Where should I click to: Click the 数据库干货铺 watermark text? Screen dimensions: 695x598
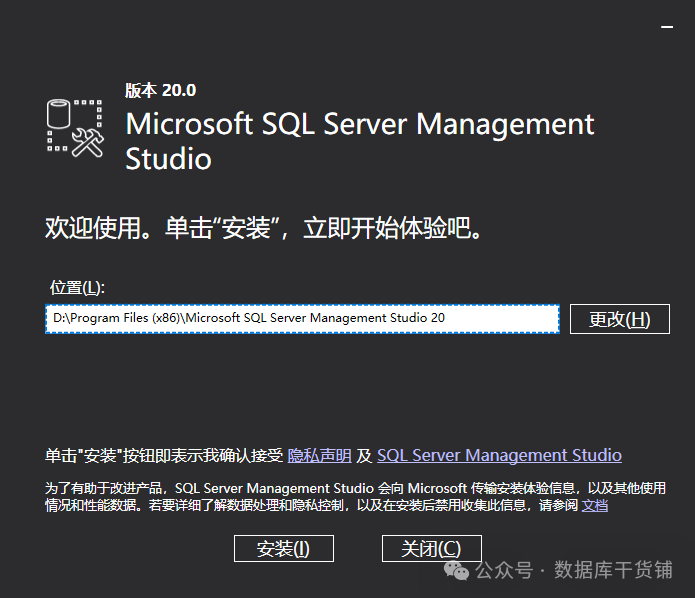[613, 570]
